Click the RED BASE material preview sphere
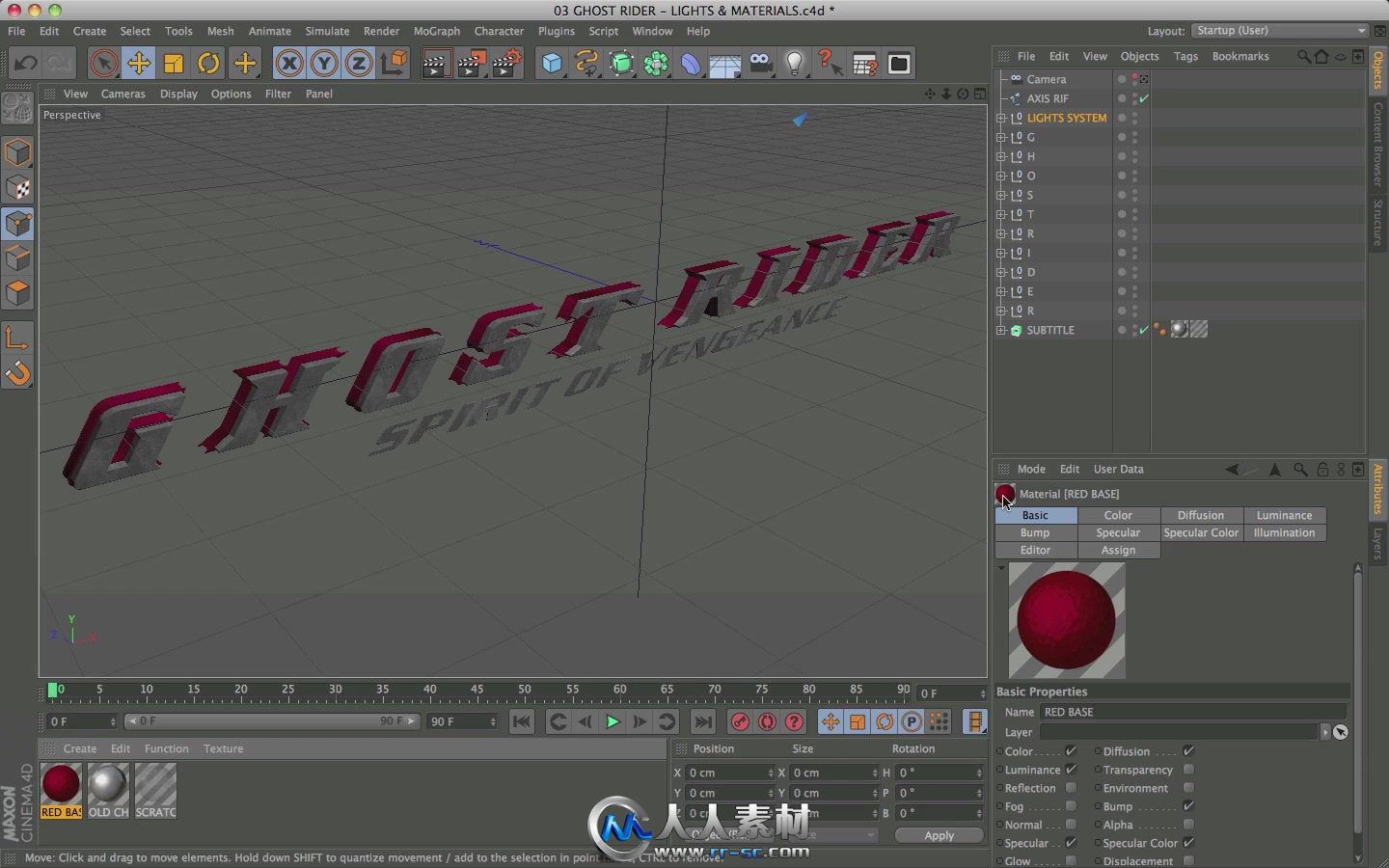This screenshot has width=1389, height=868. point(1067,620)
